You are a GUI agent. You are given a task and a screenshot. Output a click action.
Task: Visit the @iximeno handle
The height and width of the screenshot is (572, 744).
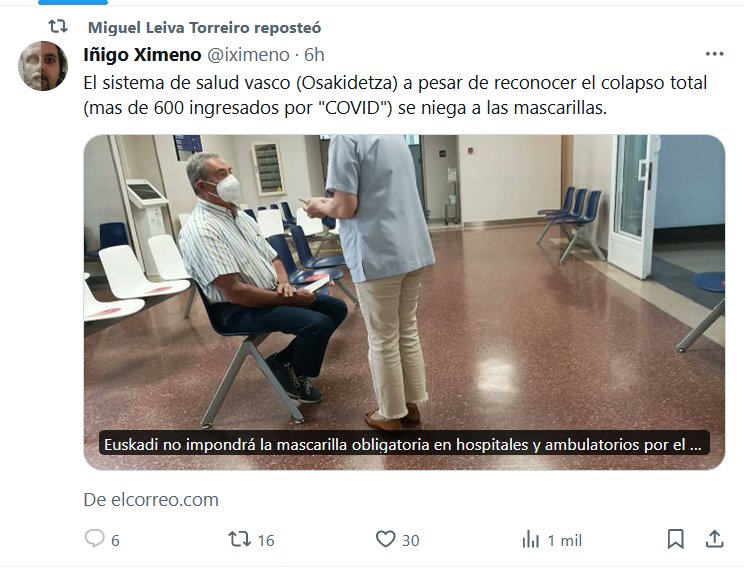tap(249, 55)
